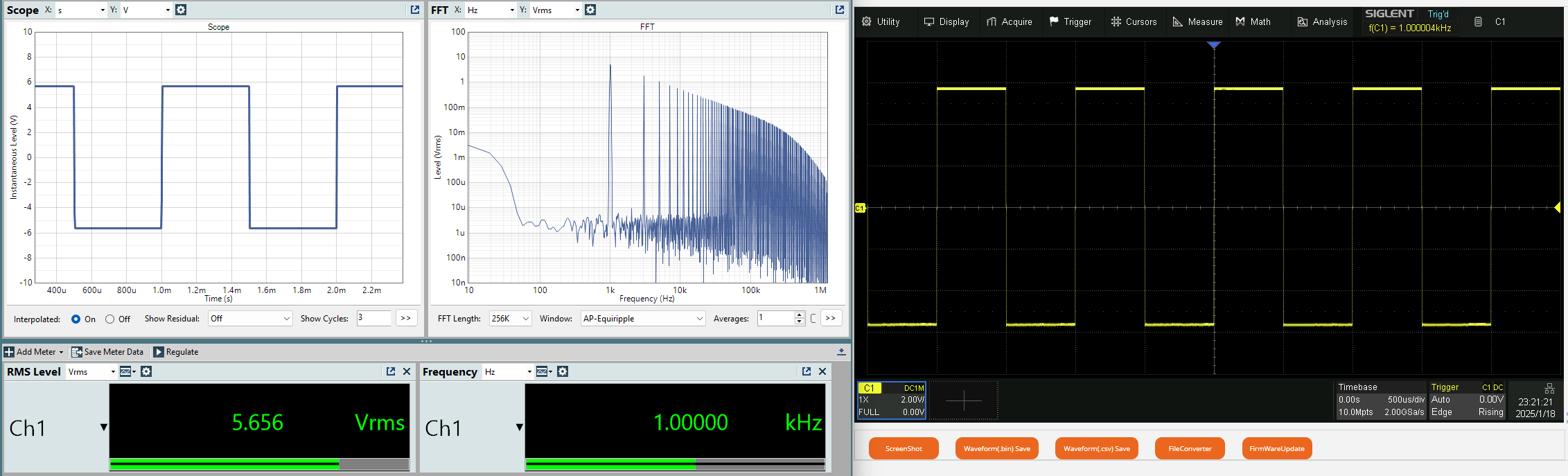Open the Siglent Trigger menu
Viewport: 1568px width, 476px height.
pos(1071,21)
